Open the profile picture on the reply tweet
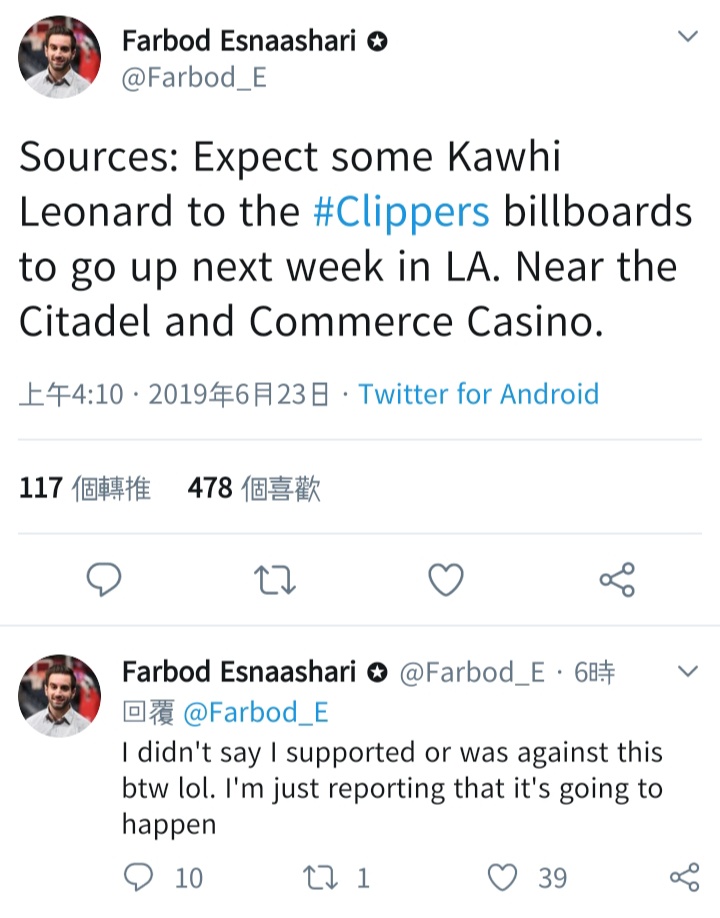720x918 pixels. click(x=60, y=696)
